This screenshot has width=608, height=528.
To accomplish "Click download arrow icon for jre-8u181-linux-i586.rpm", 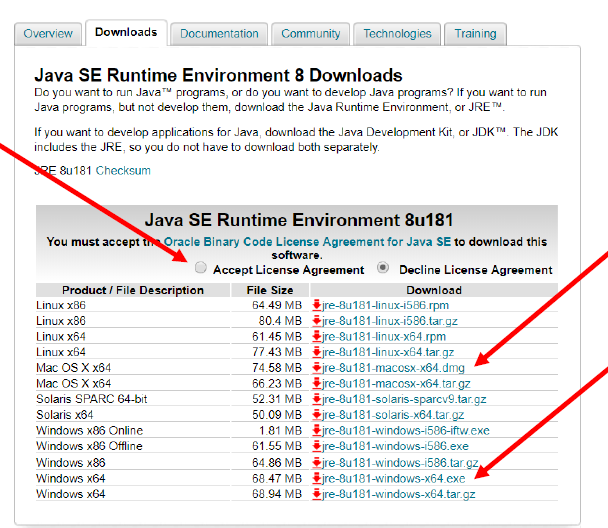I will 317,305.
